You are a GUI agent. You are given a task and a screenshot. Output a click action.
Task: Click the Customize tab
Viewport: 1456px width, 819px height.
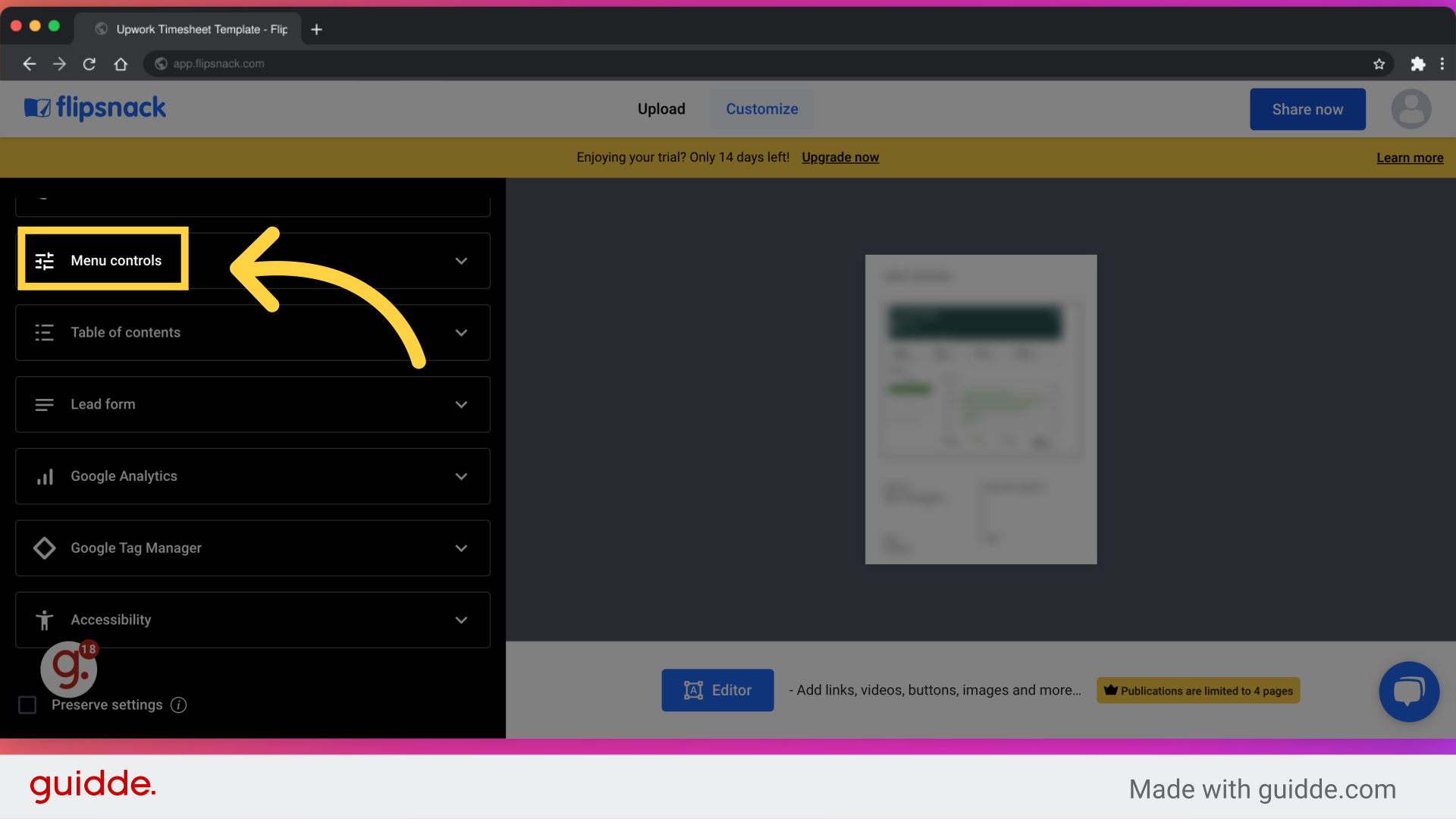pyautogui.click(x=761, y=108)
